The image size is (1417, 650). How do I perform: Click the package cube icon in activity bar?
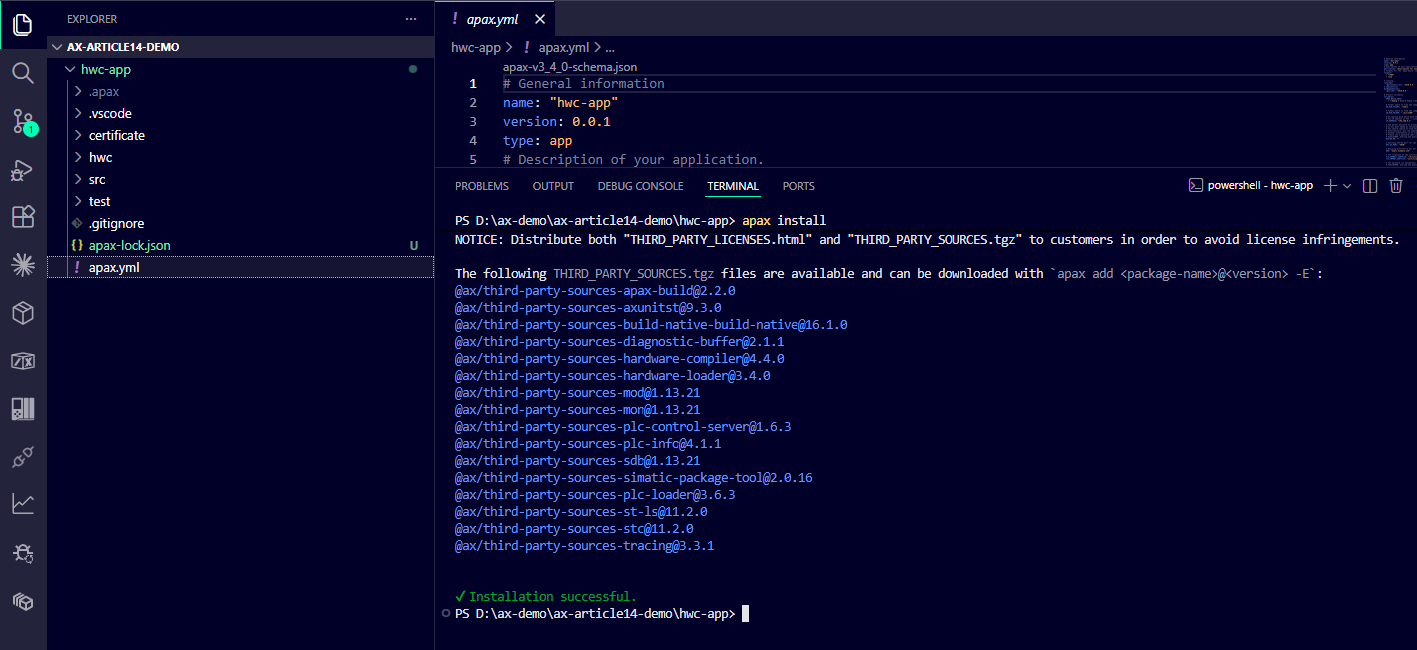pos(22,313)
